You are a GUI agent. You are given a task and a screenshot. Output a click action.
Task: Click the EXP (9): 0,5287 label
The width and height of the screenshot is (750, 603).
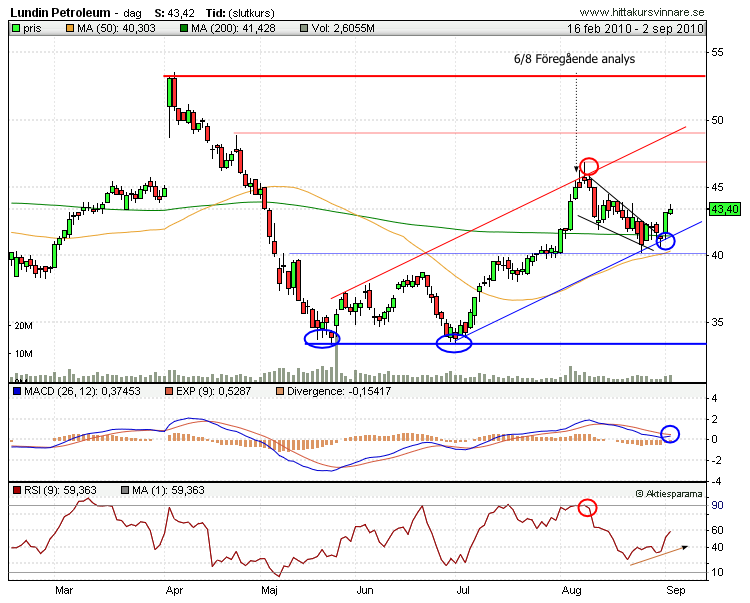point(213,391)
